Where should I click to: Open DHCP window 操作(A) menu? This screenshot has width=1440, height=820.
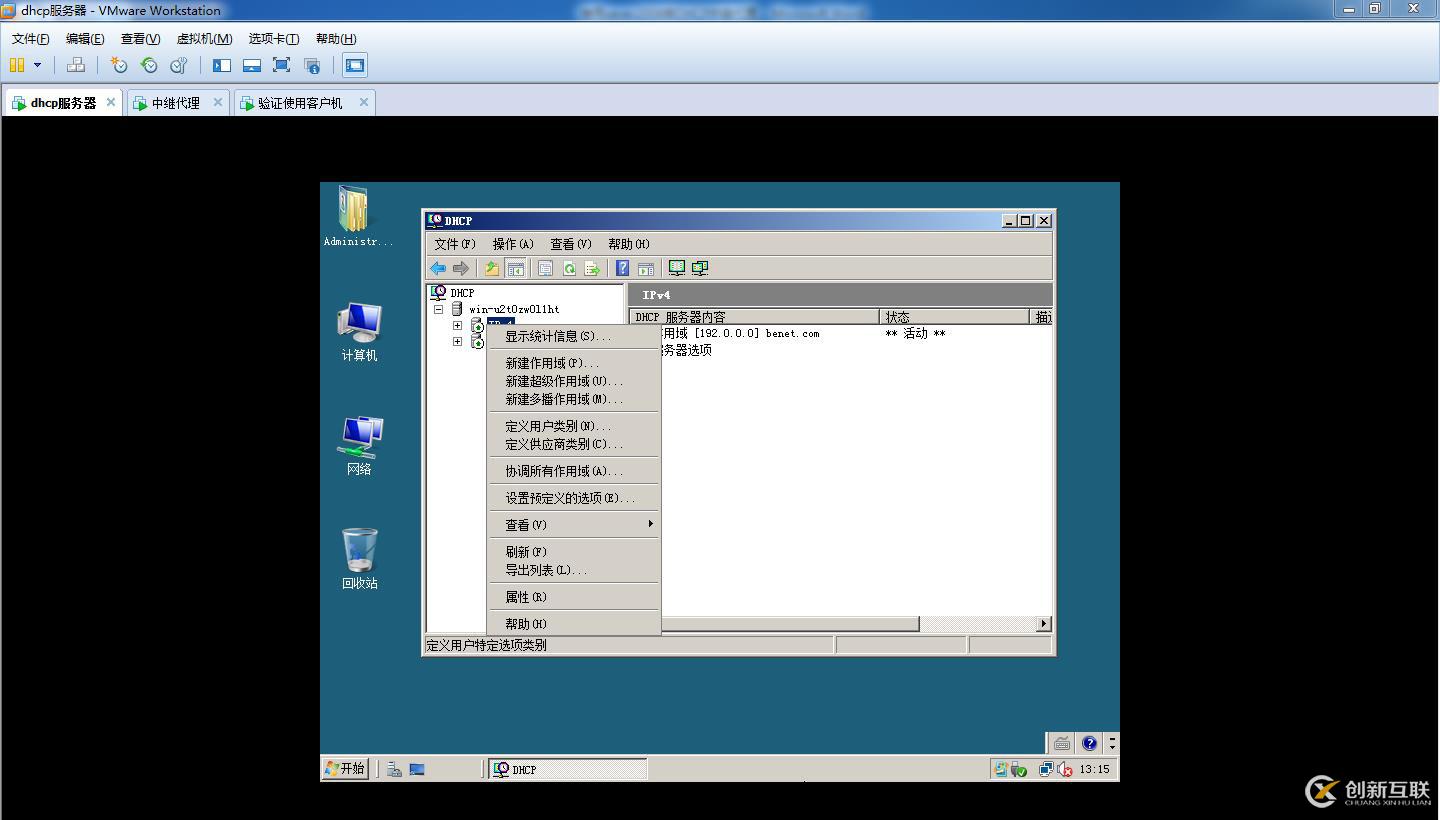coord(513,244)
